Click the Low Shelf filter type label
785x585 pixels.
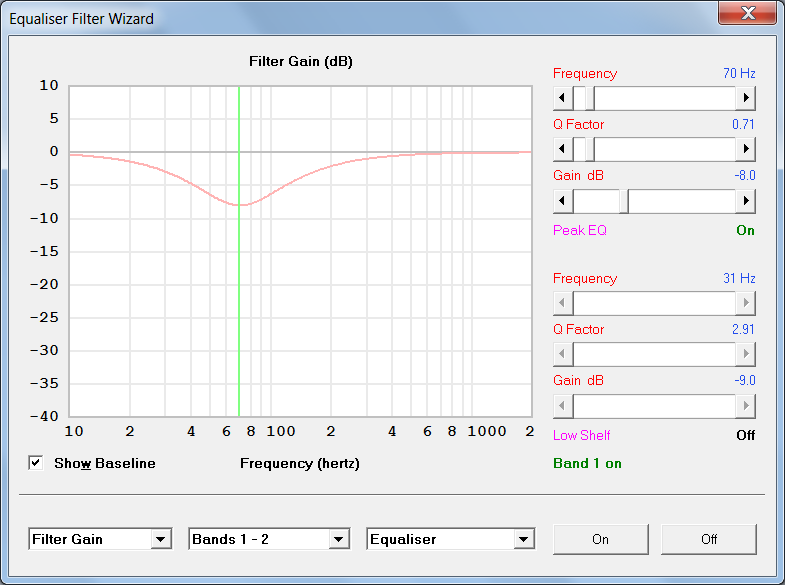point(581,435)
